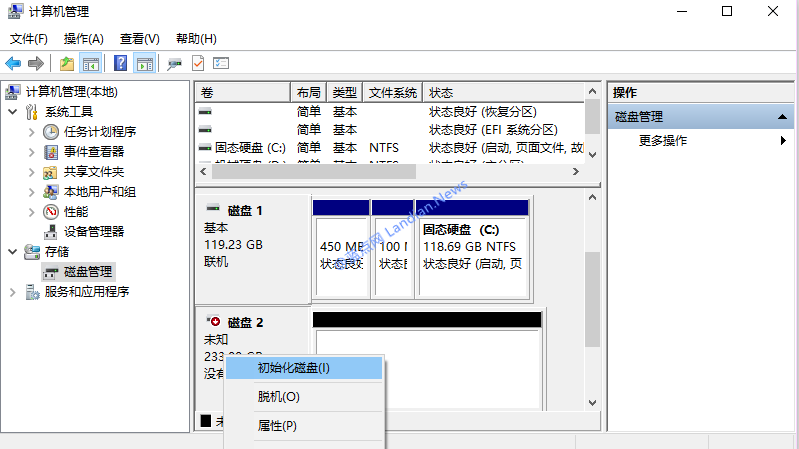The height and width of the screenshot is (449, 799).
Task: Select the EFI 系统分区 volume row
Action: coord(390,129)
